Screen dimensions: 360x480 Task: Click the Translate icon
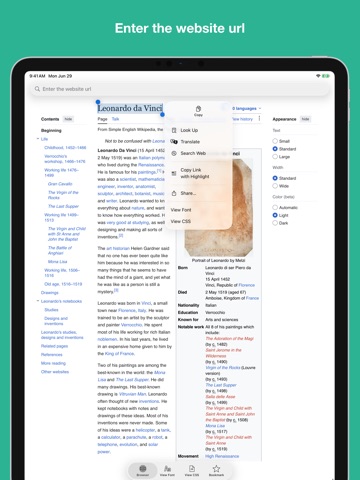tap(174, 142)
